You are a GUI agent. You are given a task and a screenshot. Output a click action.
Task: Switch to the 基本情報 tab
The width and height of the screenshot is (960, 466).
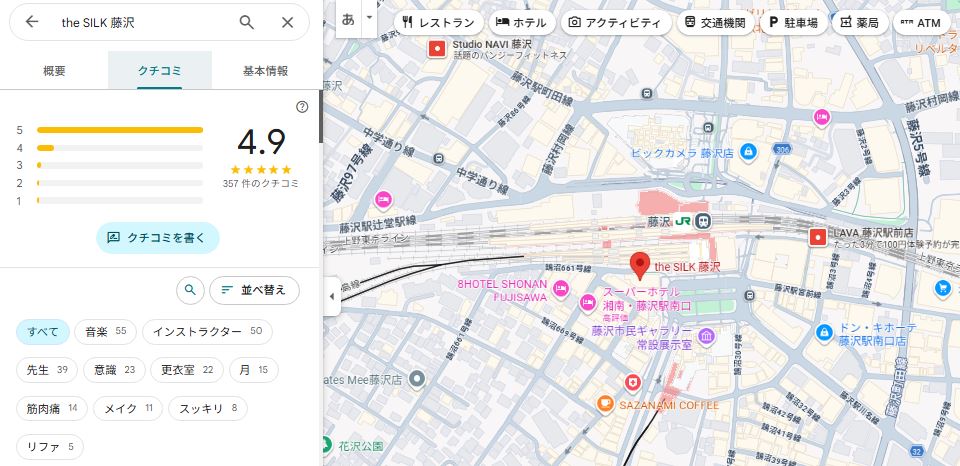265,71
